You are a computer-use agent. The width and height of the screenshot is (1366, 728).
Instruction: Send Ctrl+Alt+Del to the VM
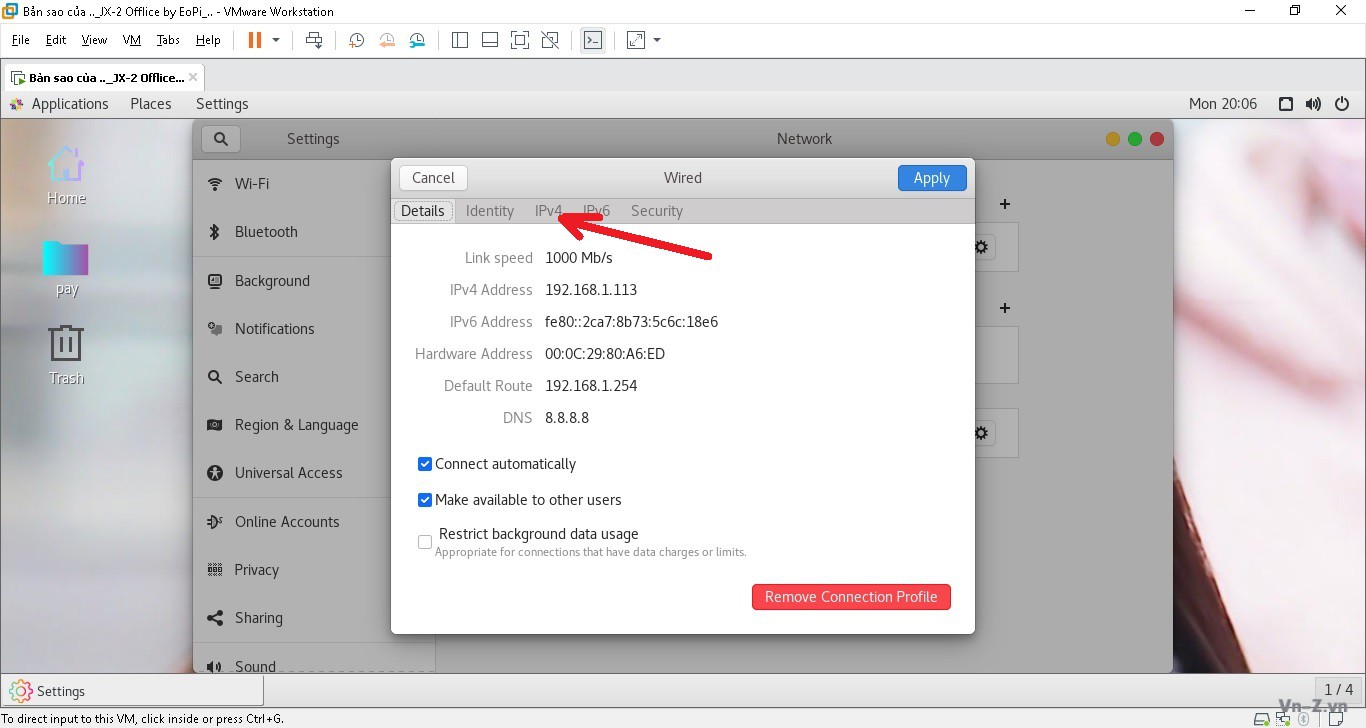(314, 40)
